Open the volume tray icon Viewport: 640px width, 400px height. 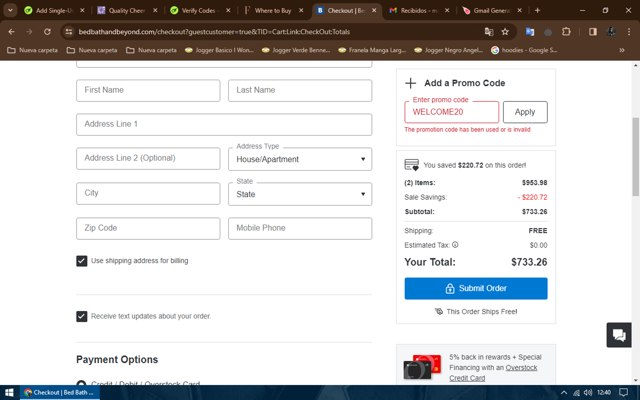click(x=588, y=393)
